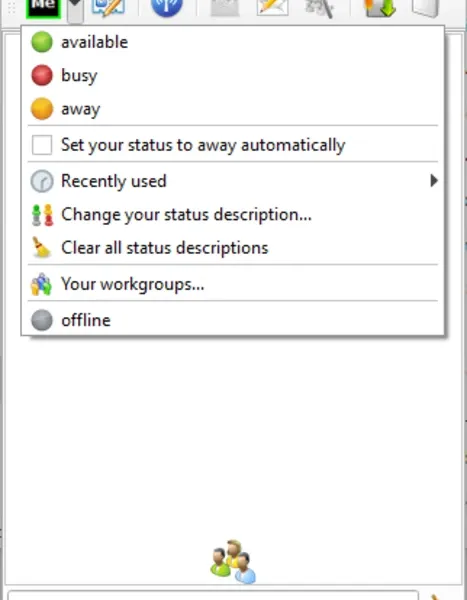
Task: Expand the Recently used submenu arrow
Action: click(433, 181)
